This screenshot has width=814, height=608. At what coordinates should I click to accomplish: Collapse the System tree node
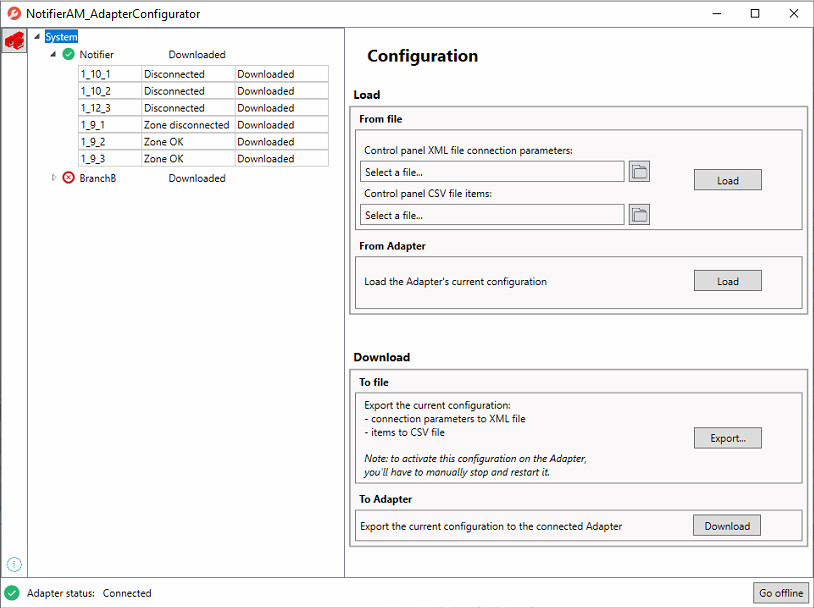pyautogui.click(x=38, y=37)
